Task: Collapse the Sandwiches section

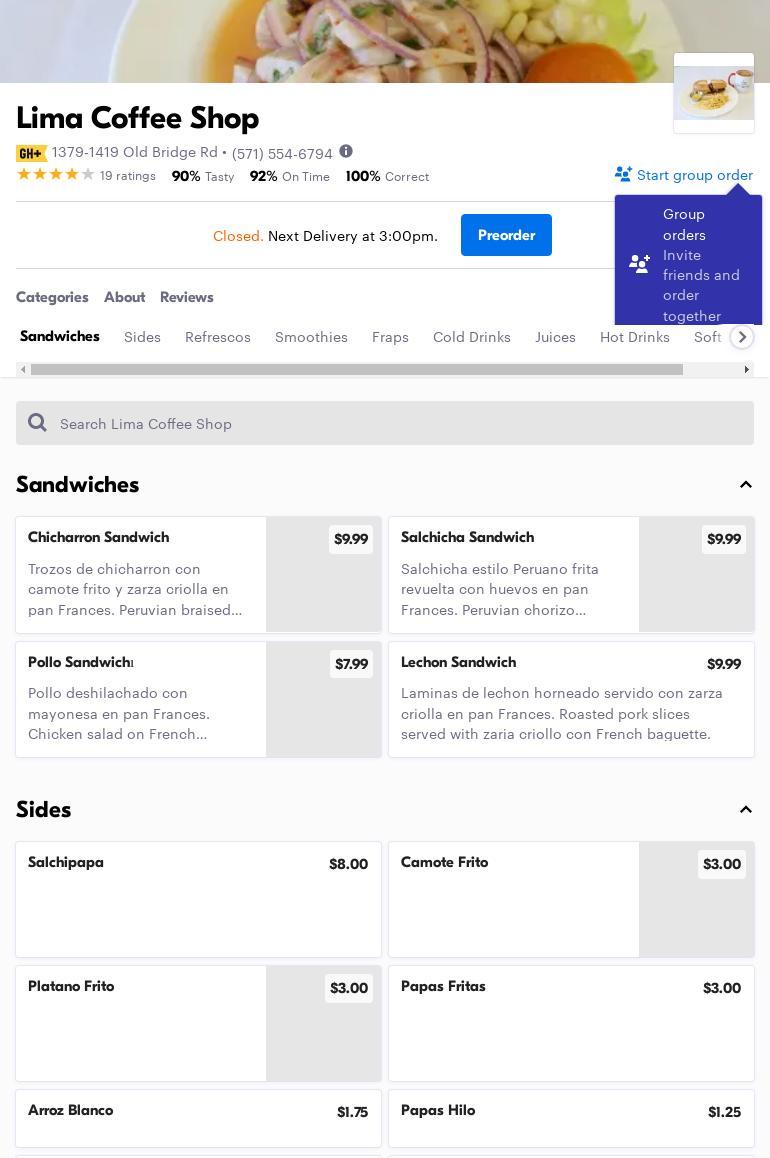Action: tap(746, 485)
